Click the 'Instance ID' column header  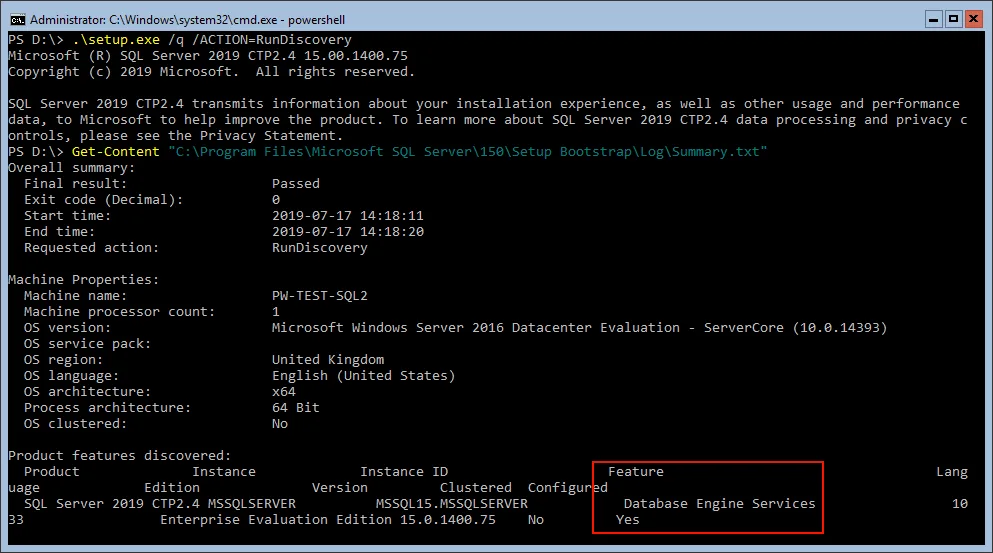(404, 472)
